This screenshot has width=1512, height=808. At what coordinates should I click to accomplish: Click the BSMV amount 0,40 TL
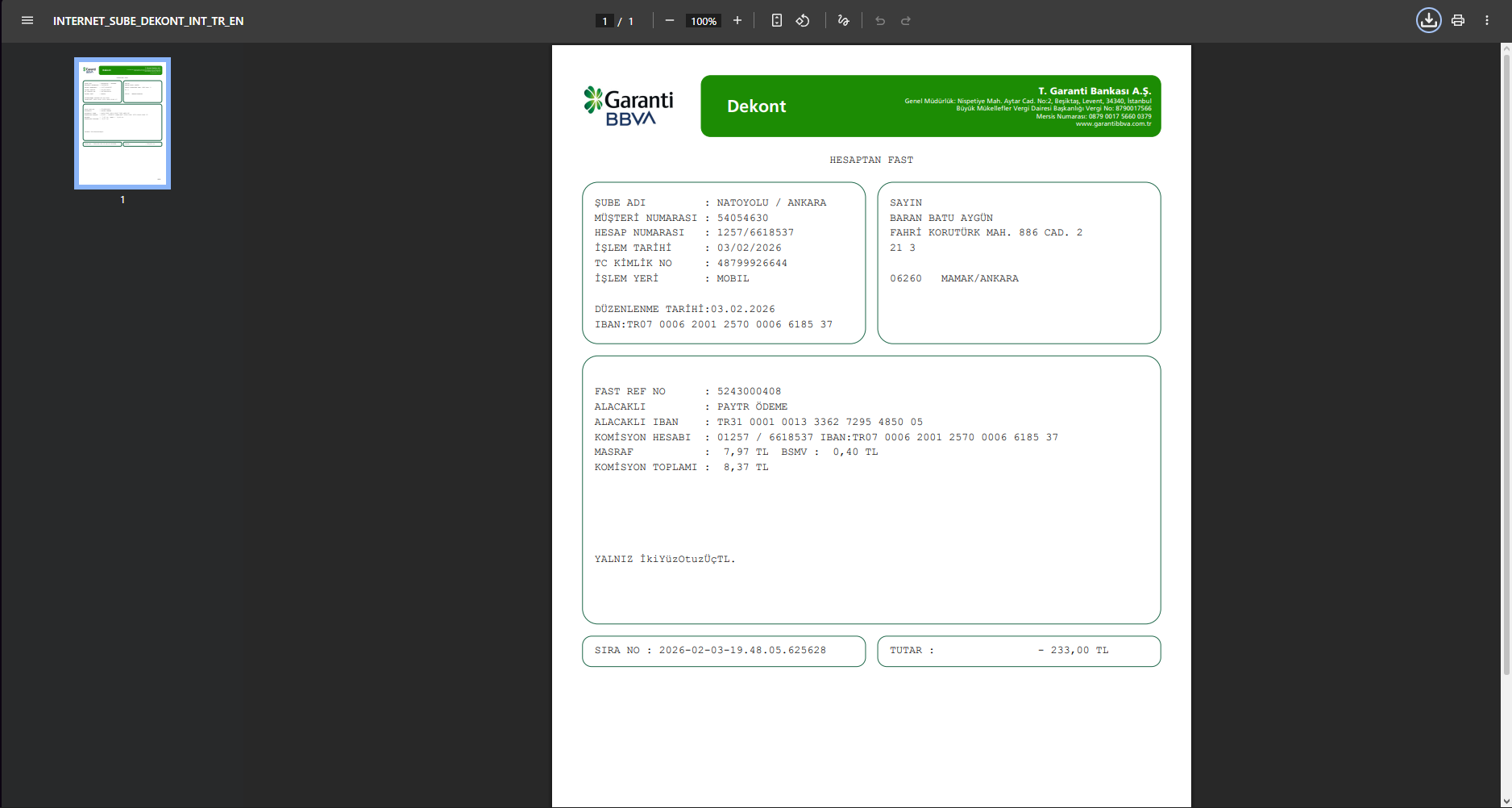tap(855, 452)
